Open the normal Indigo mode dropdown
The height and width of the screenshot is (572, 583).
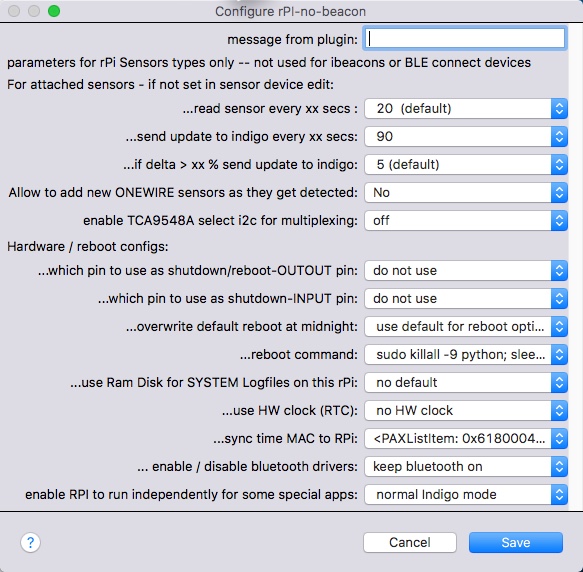pos(466,495)
